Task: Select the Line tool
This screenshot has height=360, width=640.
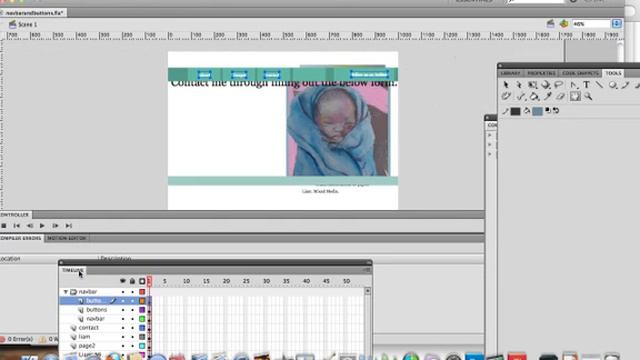Action: click(x=599, y=84)
